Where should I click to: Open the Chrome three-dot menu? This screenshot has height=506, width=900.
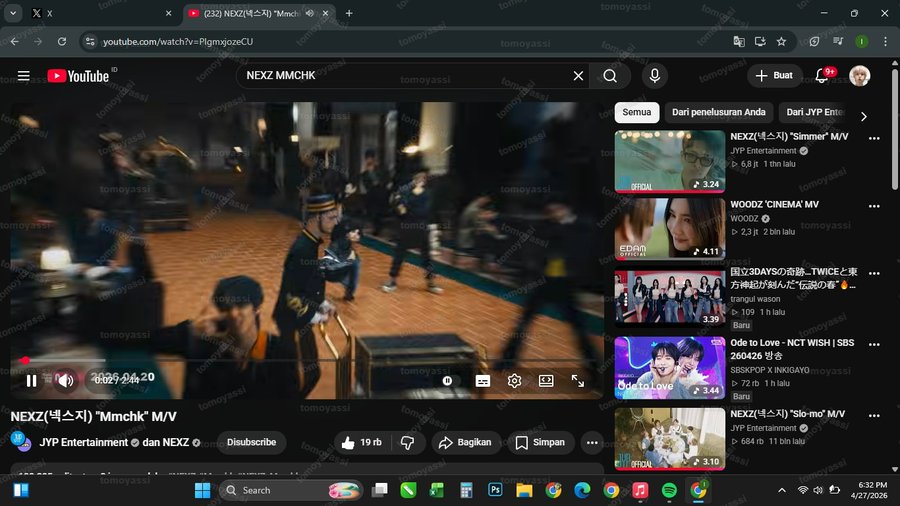(885, 41)
